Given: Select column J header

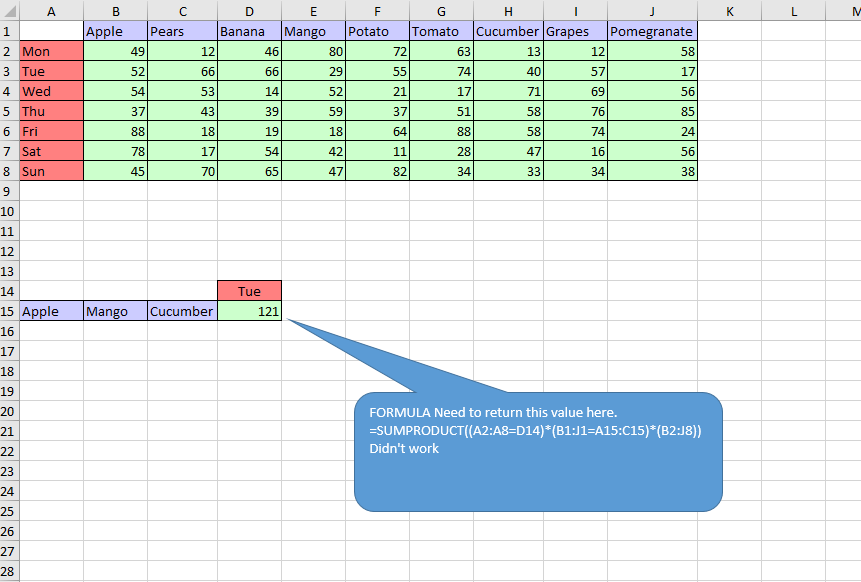Looking at the screenshot, I should [652, 11].
